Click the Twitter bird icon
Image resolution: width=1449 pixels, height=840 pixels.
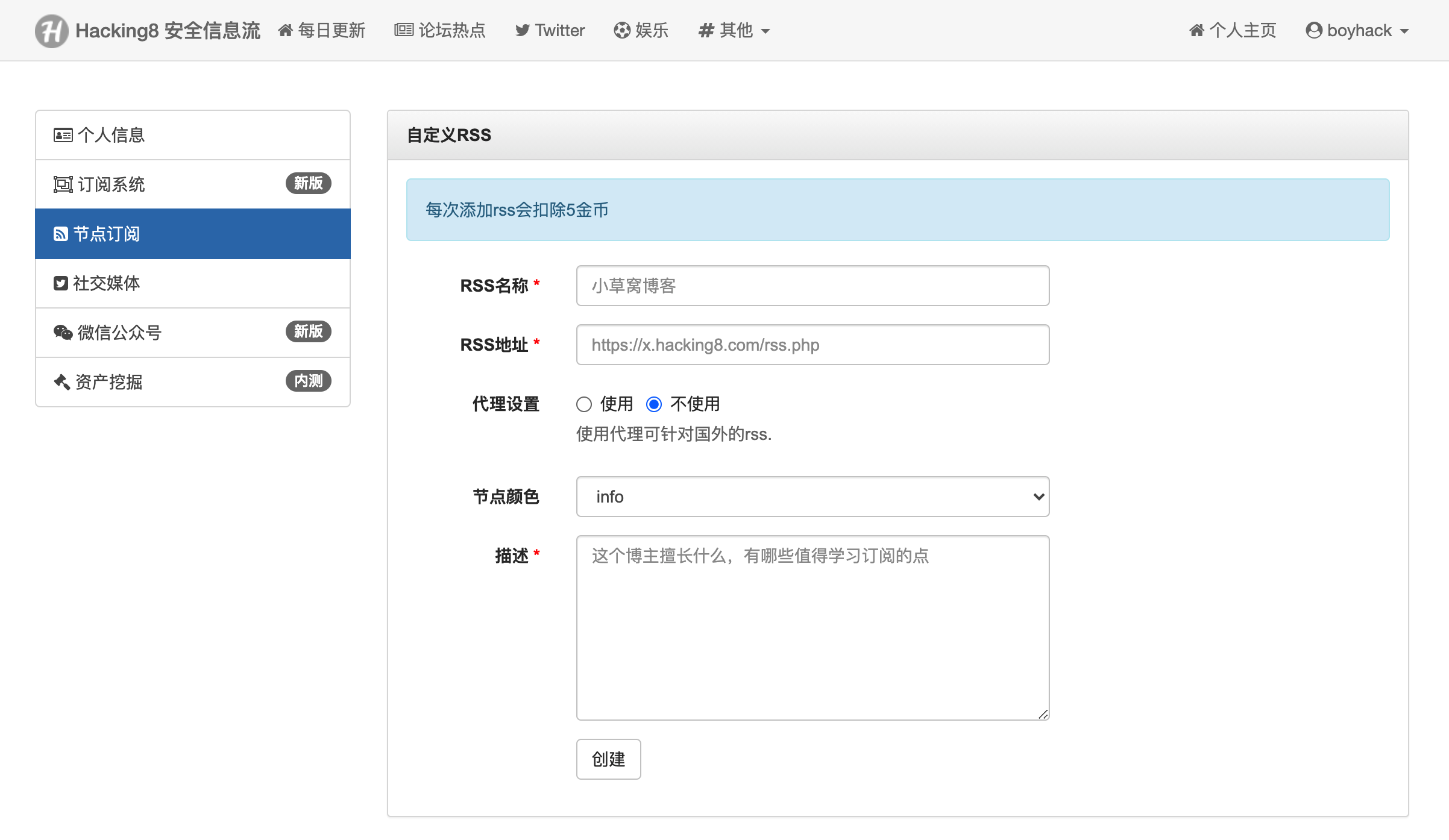coord(522,31)
